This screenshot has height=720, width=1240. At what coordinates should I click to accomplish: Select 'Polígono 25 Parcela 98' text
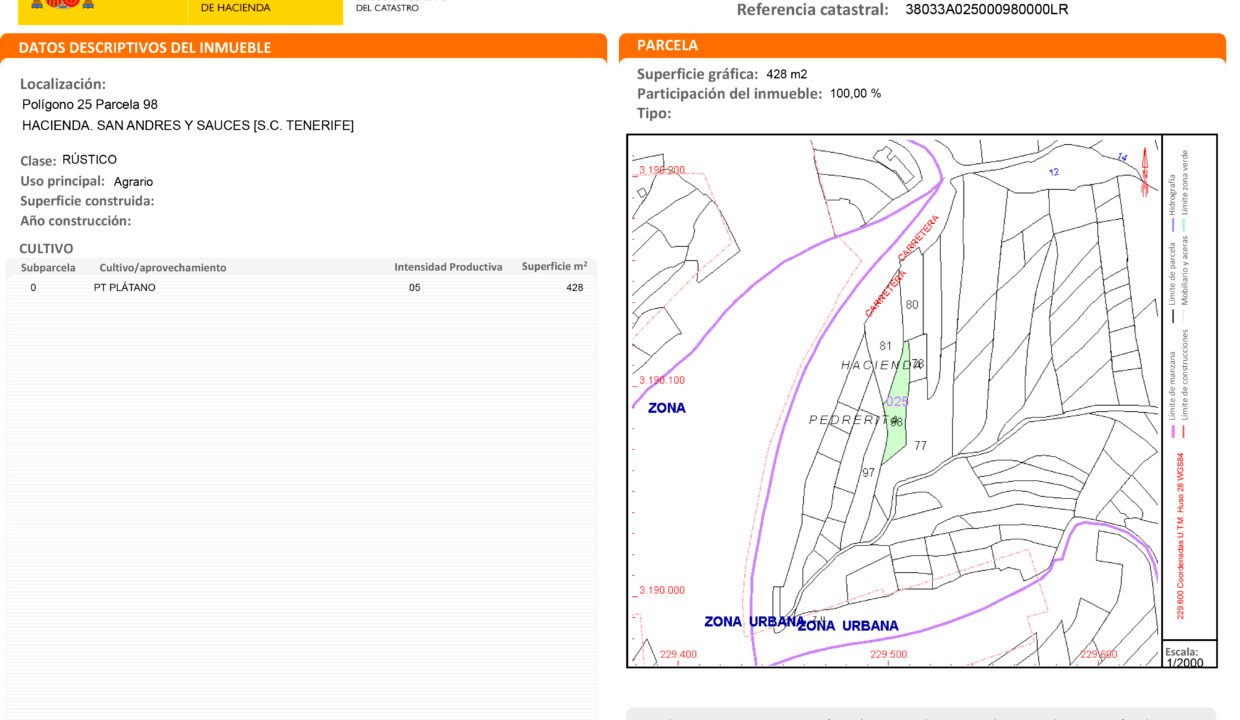click(x=90, y=104)
